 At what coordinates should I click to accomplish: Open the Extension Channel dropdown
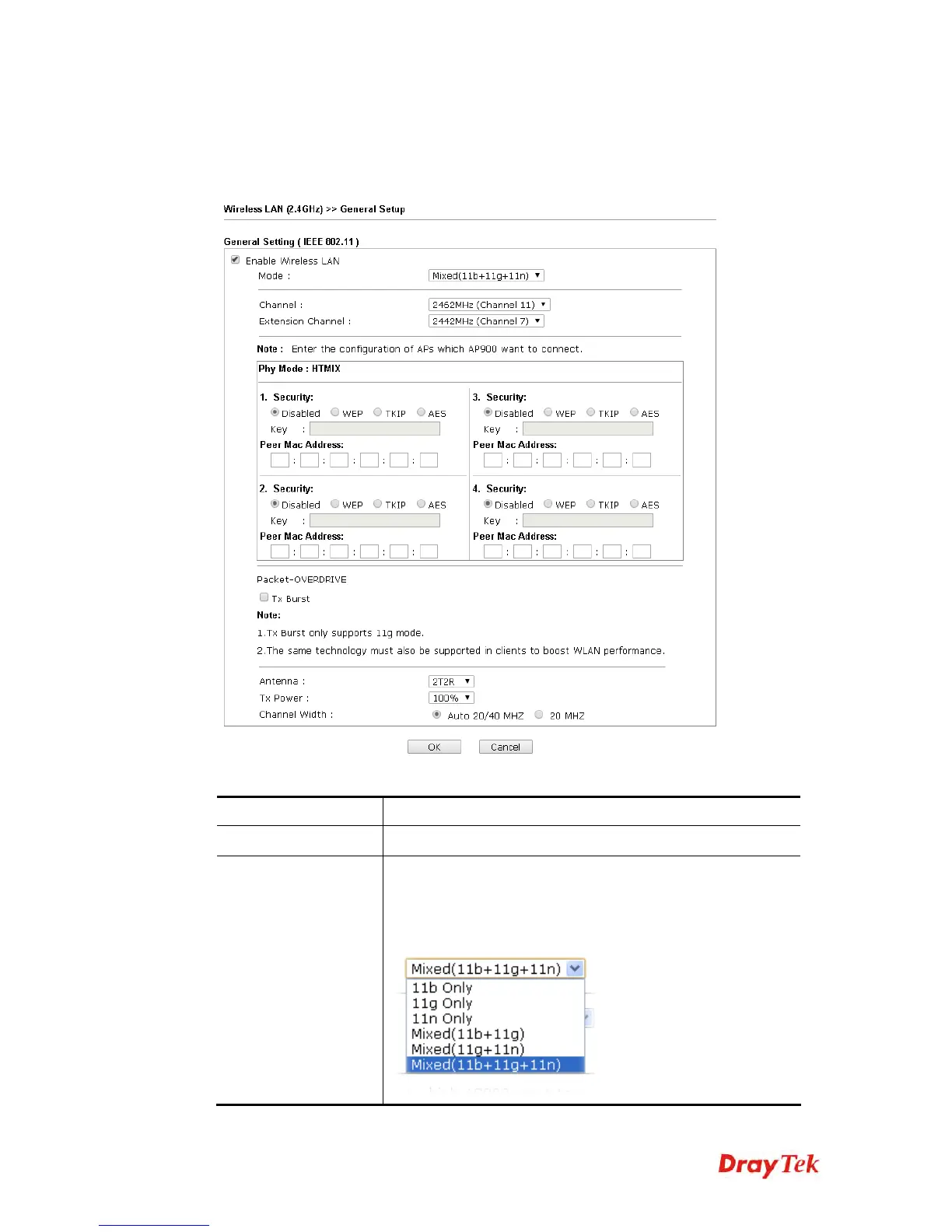click(486, 321)
